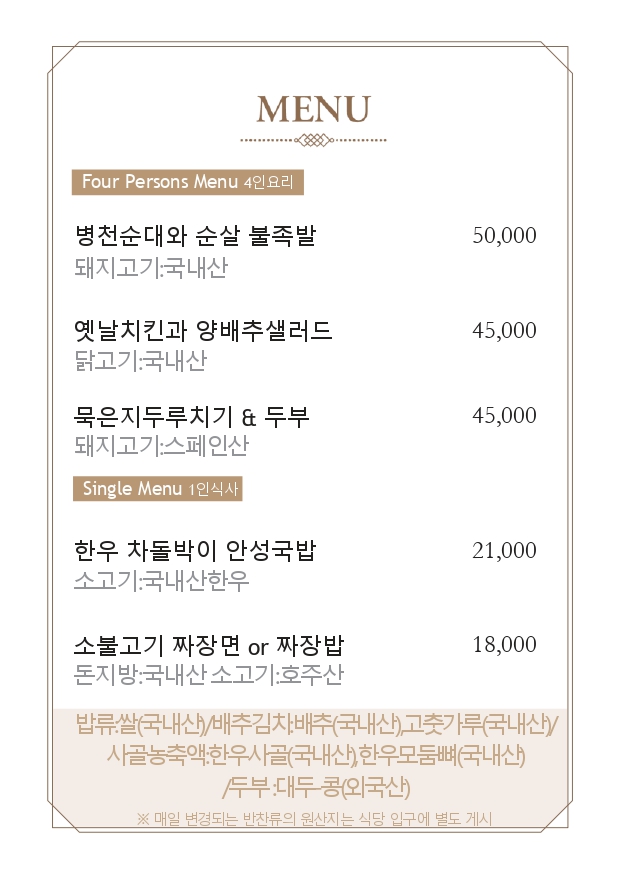This screenshot has width=621, height=875.
Task: Choose the 옛날치킨과 양배추샐러드 dish
Action: click(x=203, y=330)
